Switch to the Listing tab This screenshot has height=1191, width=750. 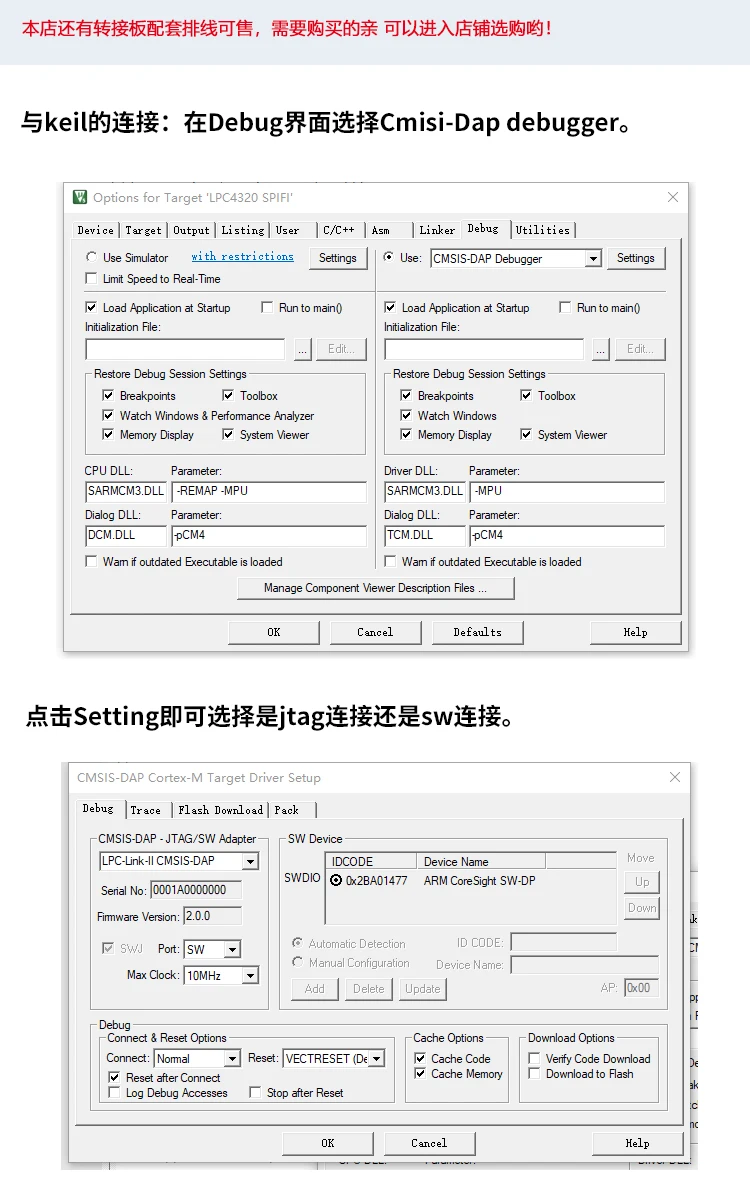coord(242,230)
